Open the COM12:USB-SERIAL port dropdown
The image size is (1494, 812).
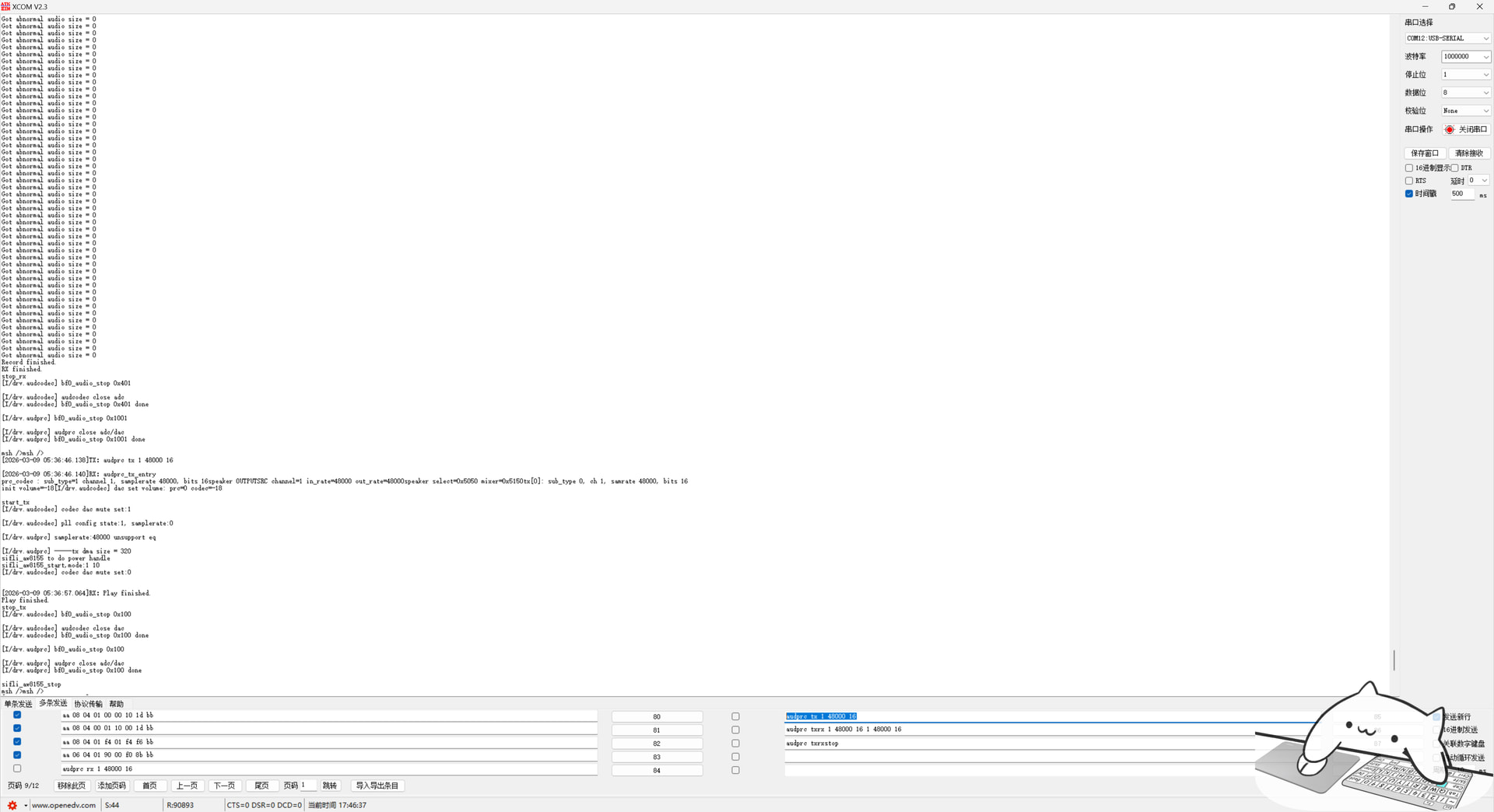point(1447,38)
